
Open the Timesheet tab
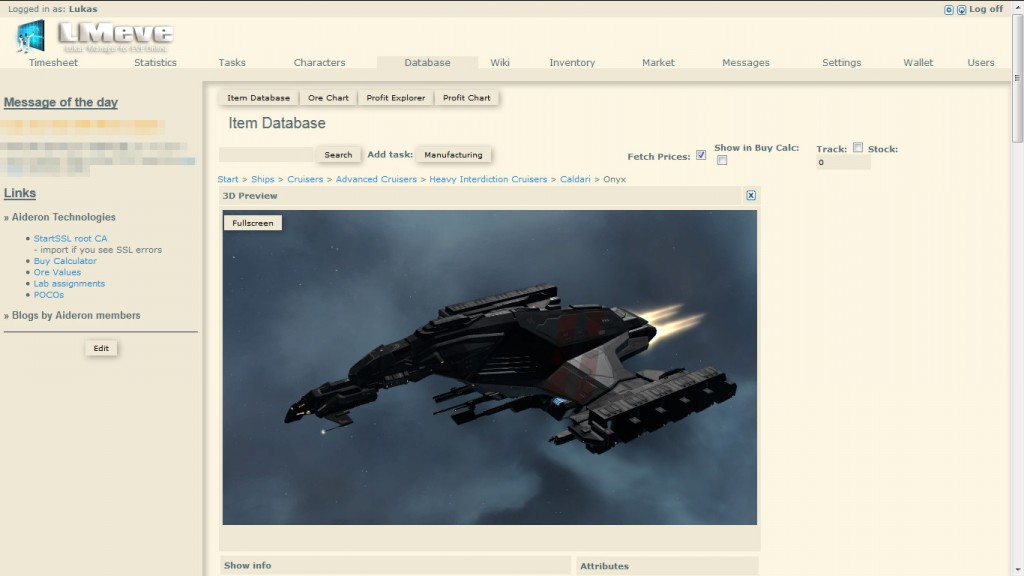[x=53, y=63]
